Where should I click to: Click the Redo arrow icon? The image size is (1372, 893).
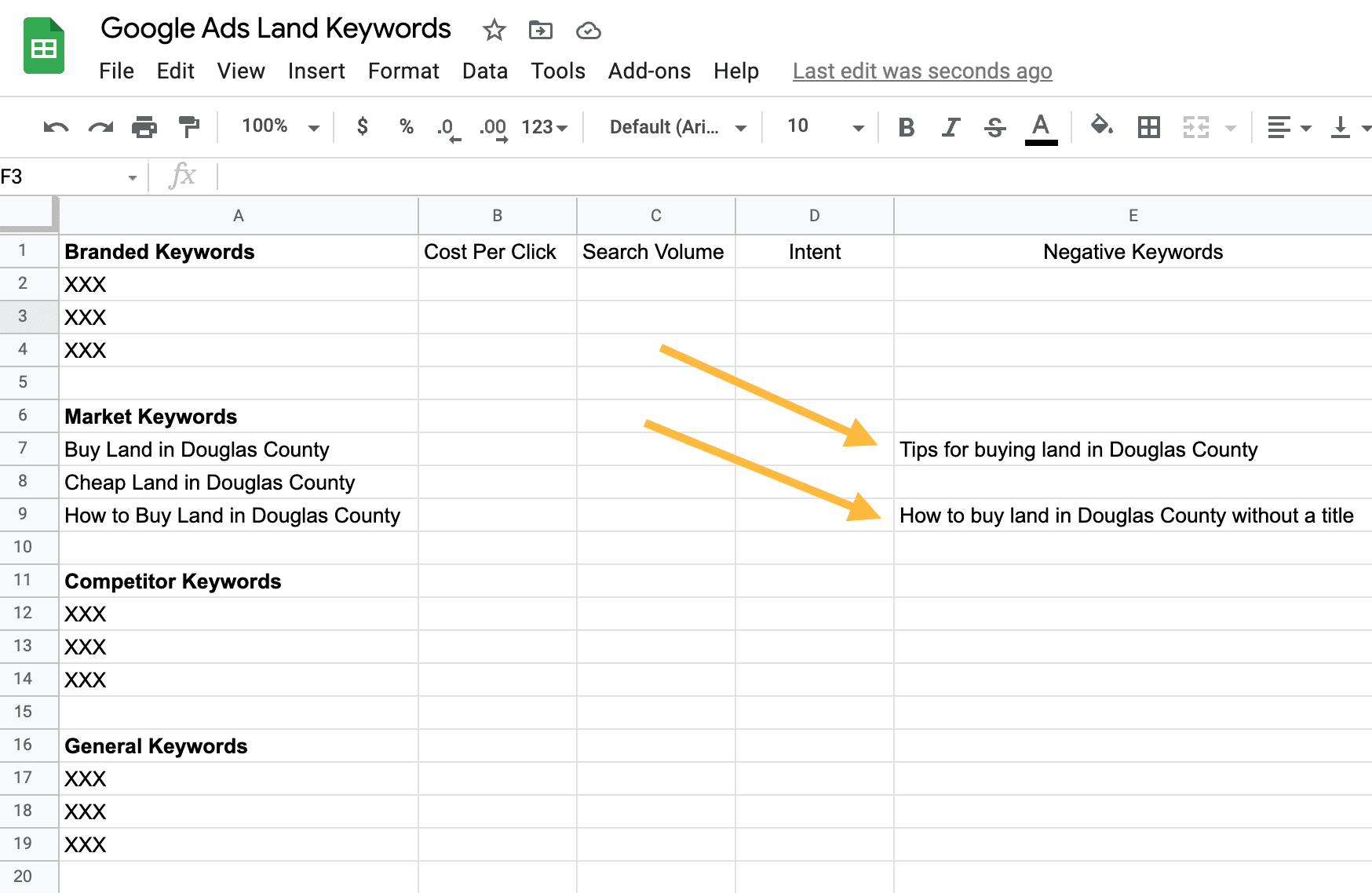pos(100,127)
